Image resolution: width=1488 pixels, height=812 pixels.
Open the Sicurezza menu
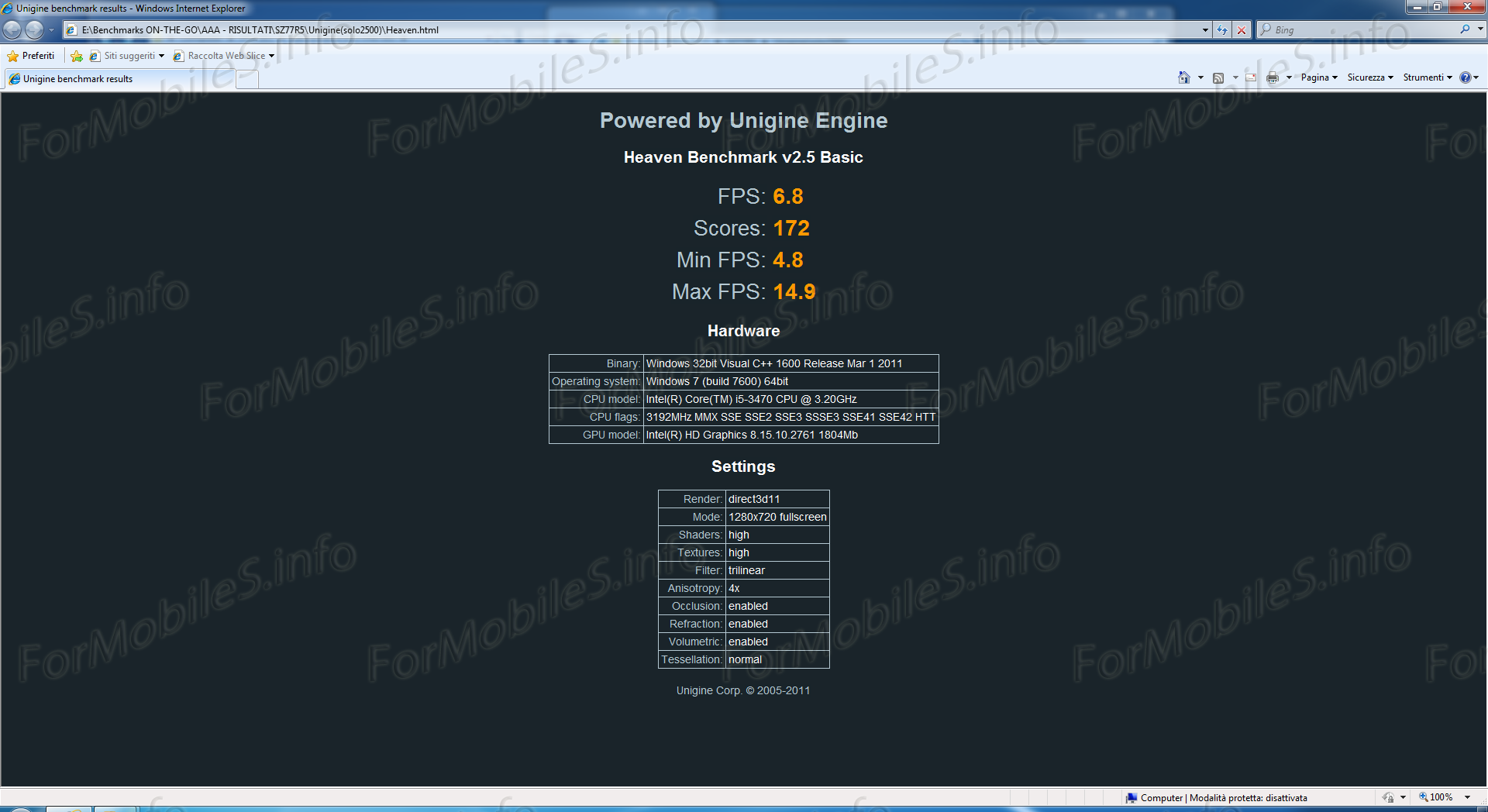point(1369,77)
